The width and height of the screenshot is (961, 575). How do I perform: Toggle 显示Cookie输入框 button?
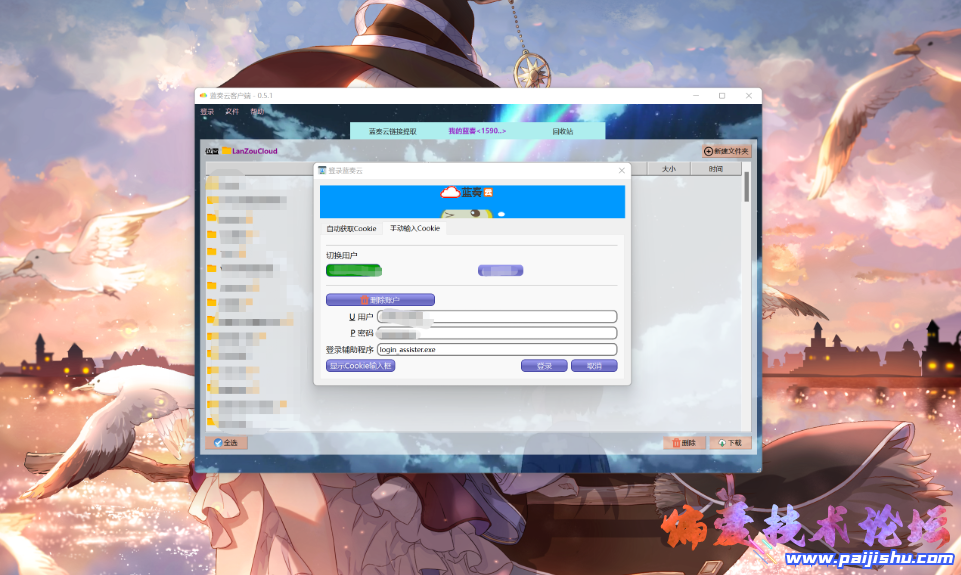[361, 366]
